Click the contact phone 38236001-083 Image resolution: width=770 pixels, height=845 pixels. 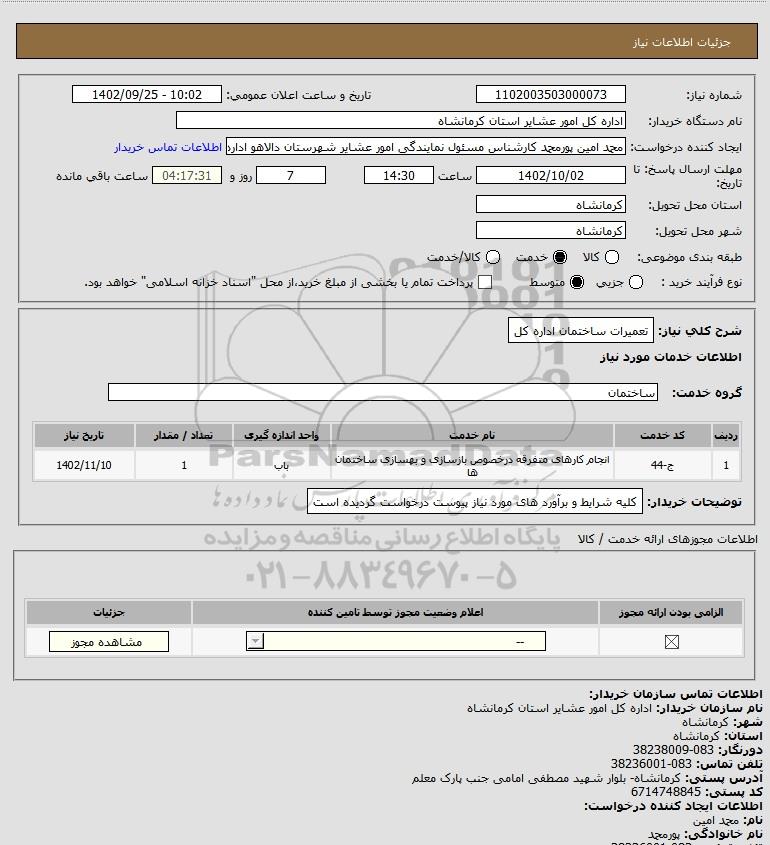pyautogui.click(x=651, y=764)
